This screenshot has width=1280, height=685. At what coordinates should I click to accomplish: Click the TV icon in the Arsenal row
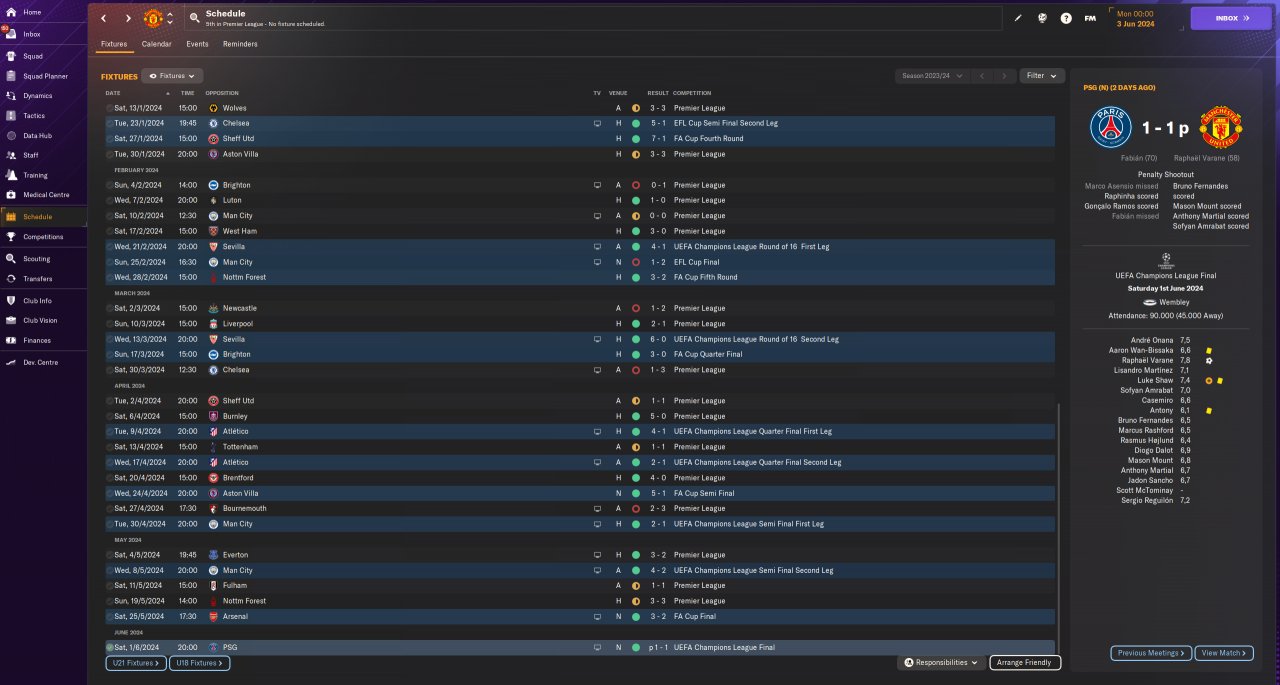(x=597, y=617)
